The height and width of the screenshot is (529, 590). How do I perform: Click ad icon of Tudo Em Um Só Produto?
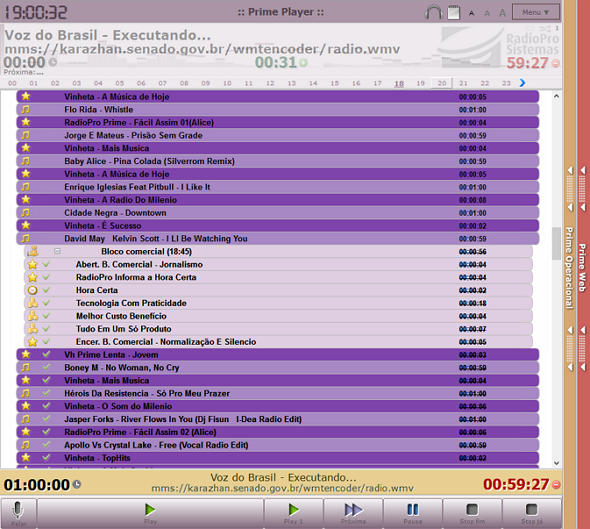click(33, 328)
